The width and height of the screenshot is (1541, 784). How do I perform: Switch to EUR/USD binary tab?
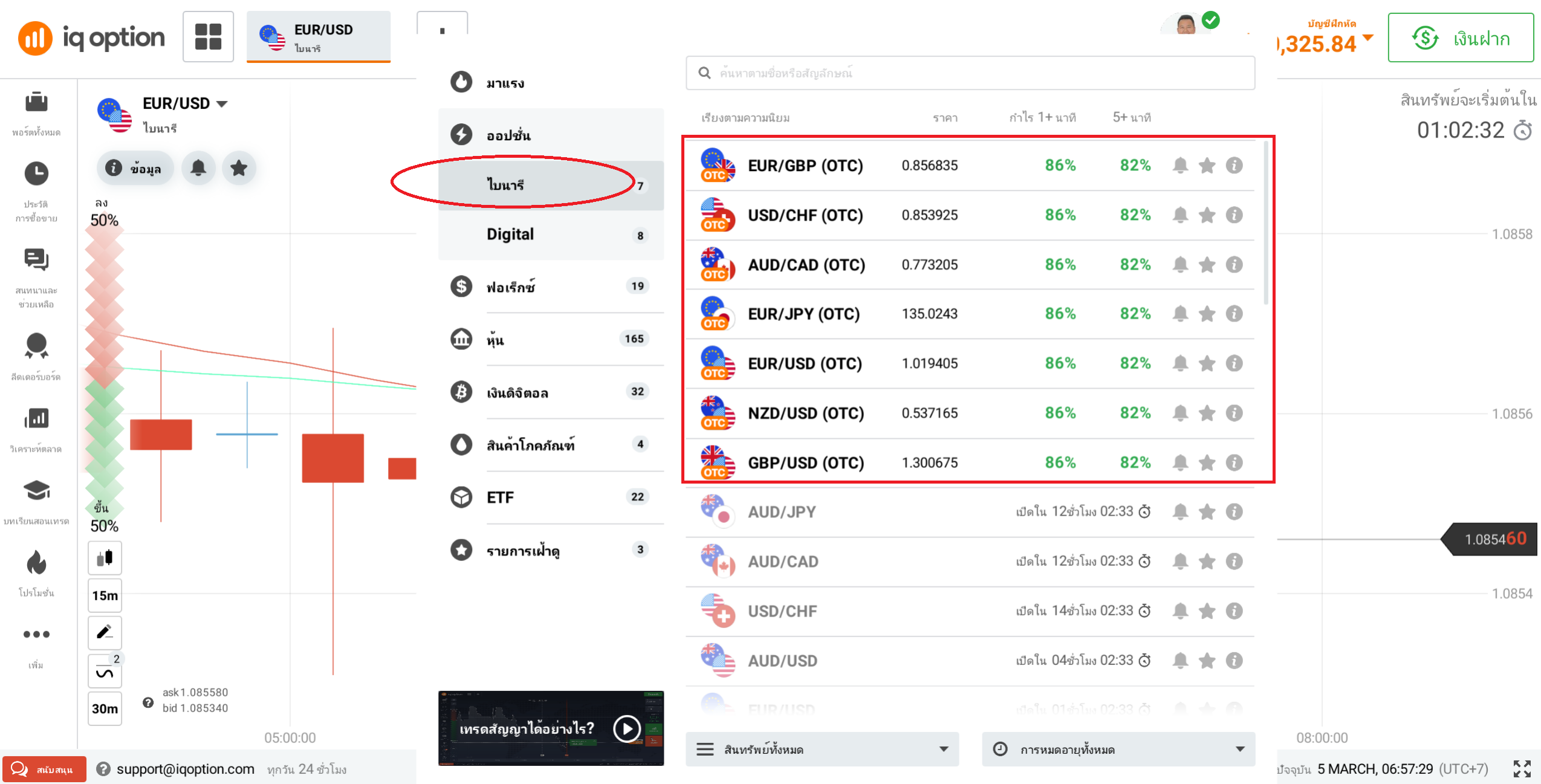[x=319, y=37]
